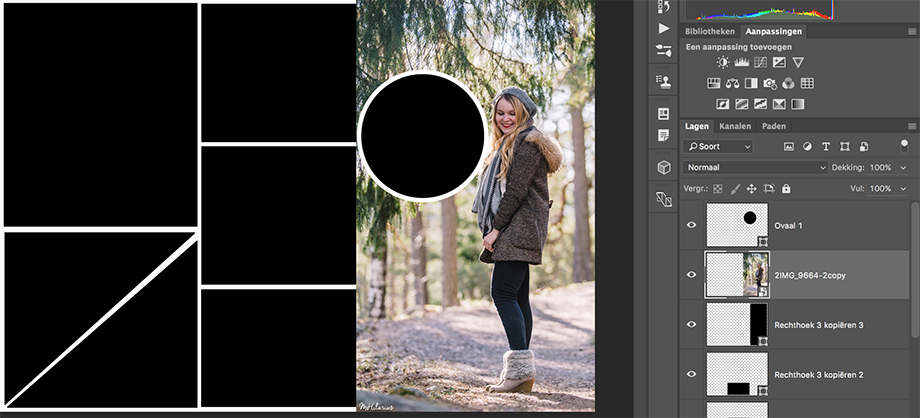
Task: Add a Brightness/Contrast adjustment
Action: pos(723,62)
